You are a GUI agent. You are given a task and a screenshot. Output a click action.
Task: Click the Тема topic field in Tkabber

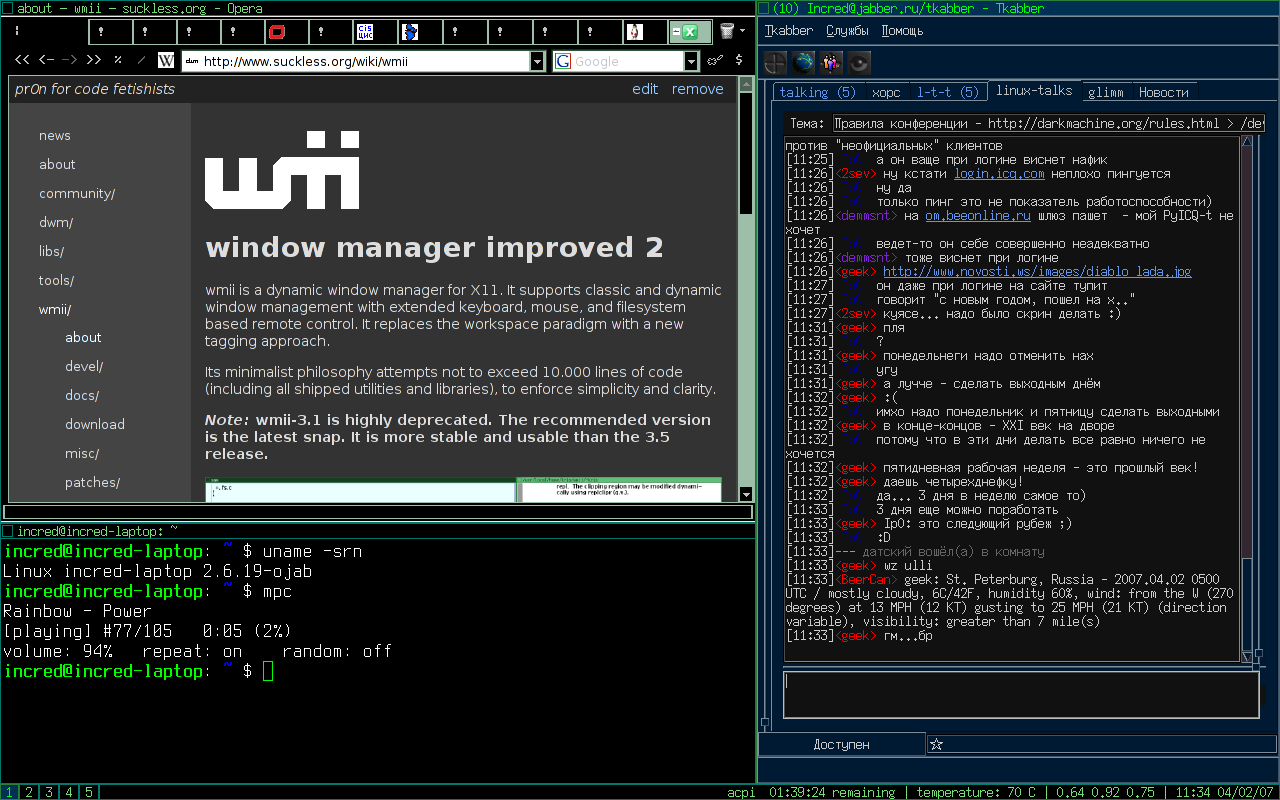1048,123
